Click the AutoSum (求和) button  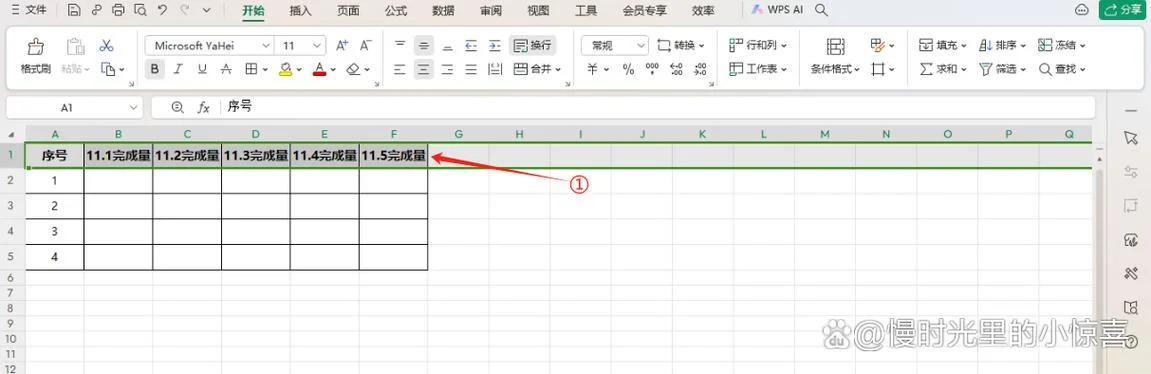click(x=943, y=69)
